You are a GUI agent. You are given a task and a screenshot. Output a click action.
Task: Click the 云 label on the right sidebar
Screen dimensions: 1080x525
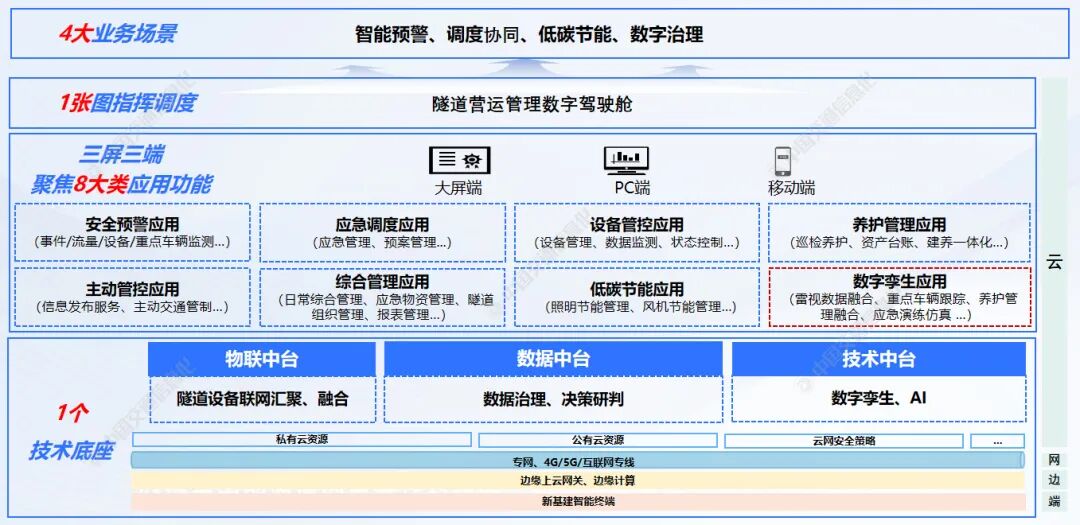(x=1055, y=262)
